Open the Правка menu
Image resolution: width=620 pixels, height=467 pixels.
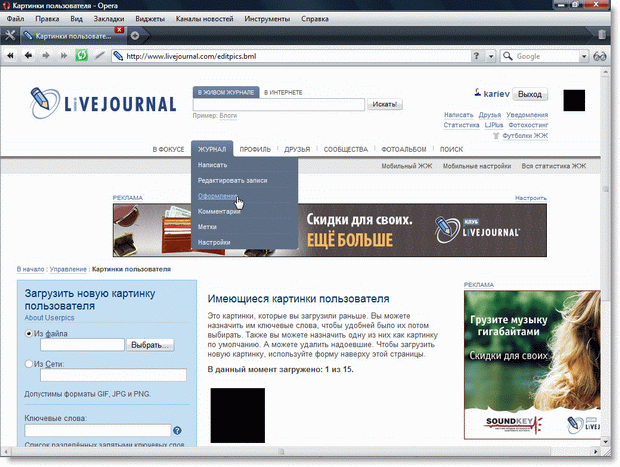point(47,19)
